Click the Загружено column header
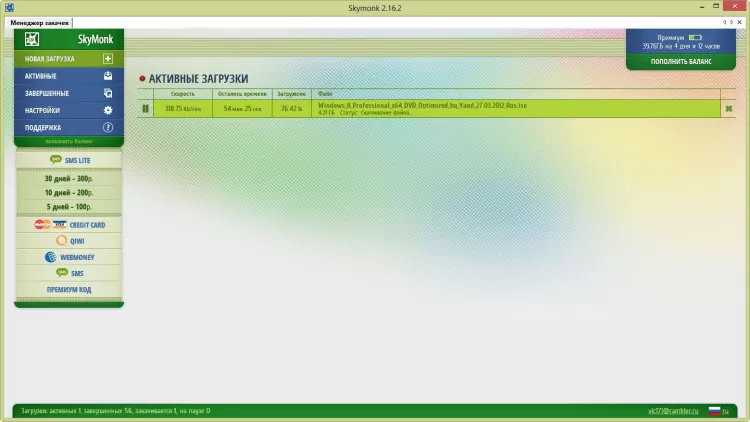 (x=291, y=94)
